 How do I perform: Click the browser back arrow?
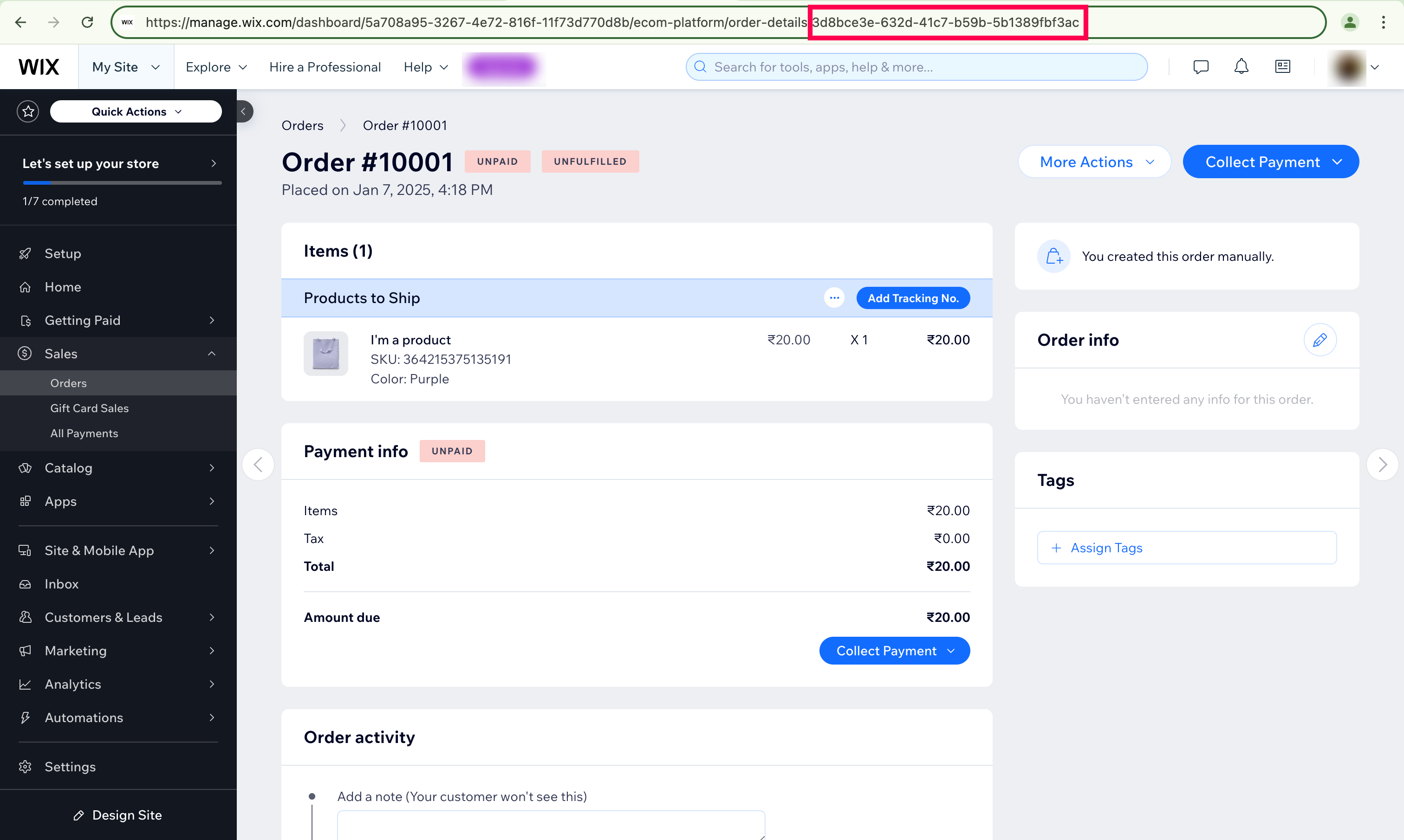click(21, 22)
